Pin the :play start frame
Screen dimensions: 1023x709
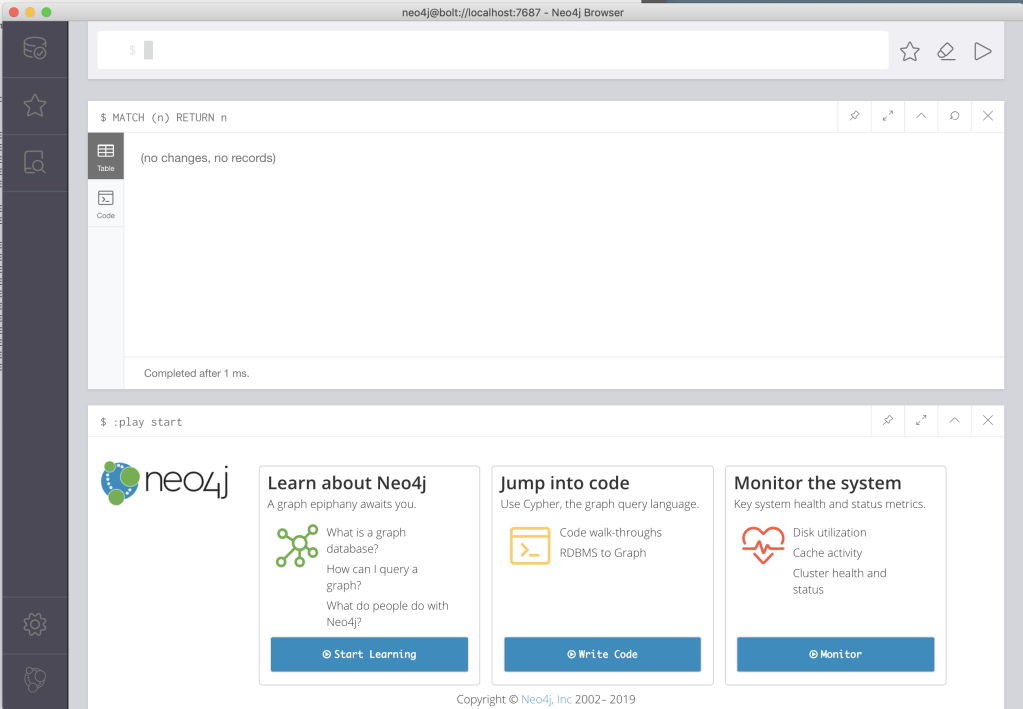(x=887, y=421)
